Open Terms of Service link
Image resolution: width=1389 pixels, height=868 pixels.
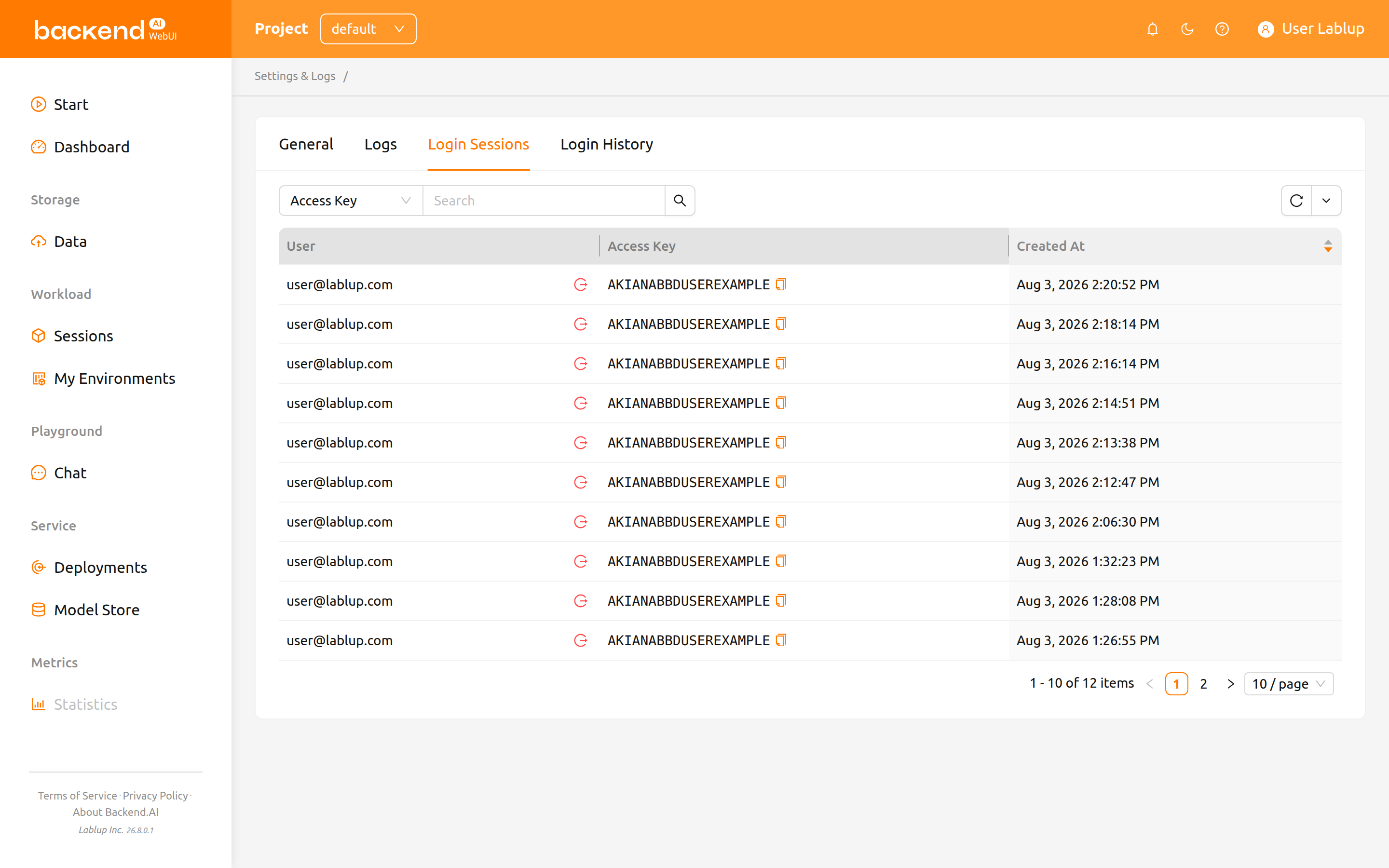click(78, 796)
